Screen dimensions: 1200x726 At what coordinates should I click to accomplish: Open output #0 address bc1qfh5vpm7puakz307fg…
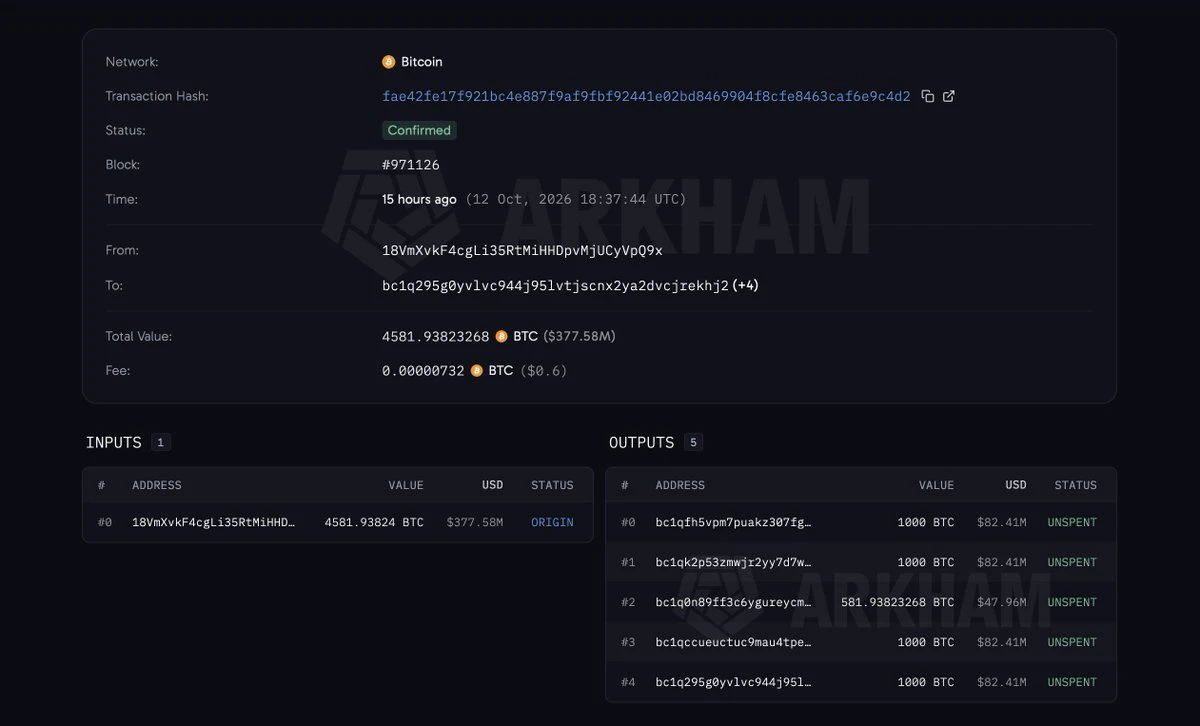click(x=733, y=522)
